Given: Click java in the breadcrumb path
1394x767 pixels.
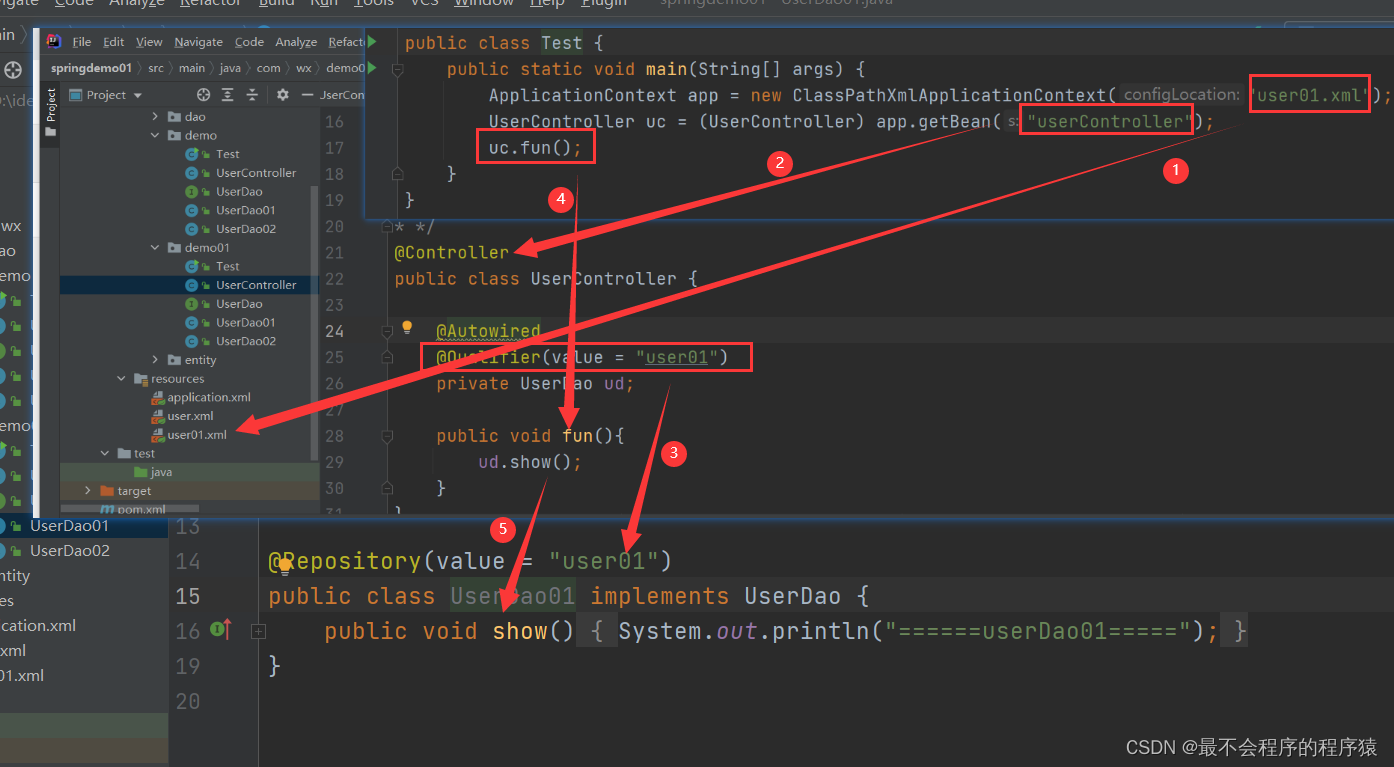Looking at the screenshot, I should pos(230,68).
